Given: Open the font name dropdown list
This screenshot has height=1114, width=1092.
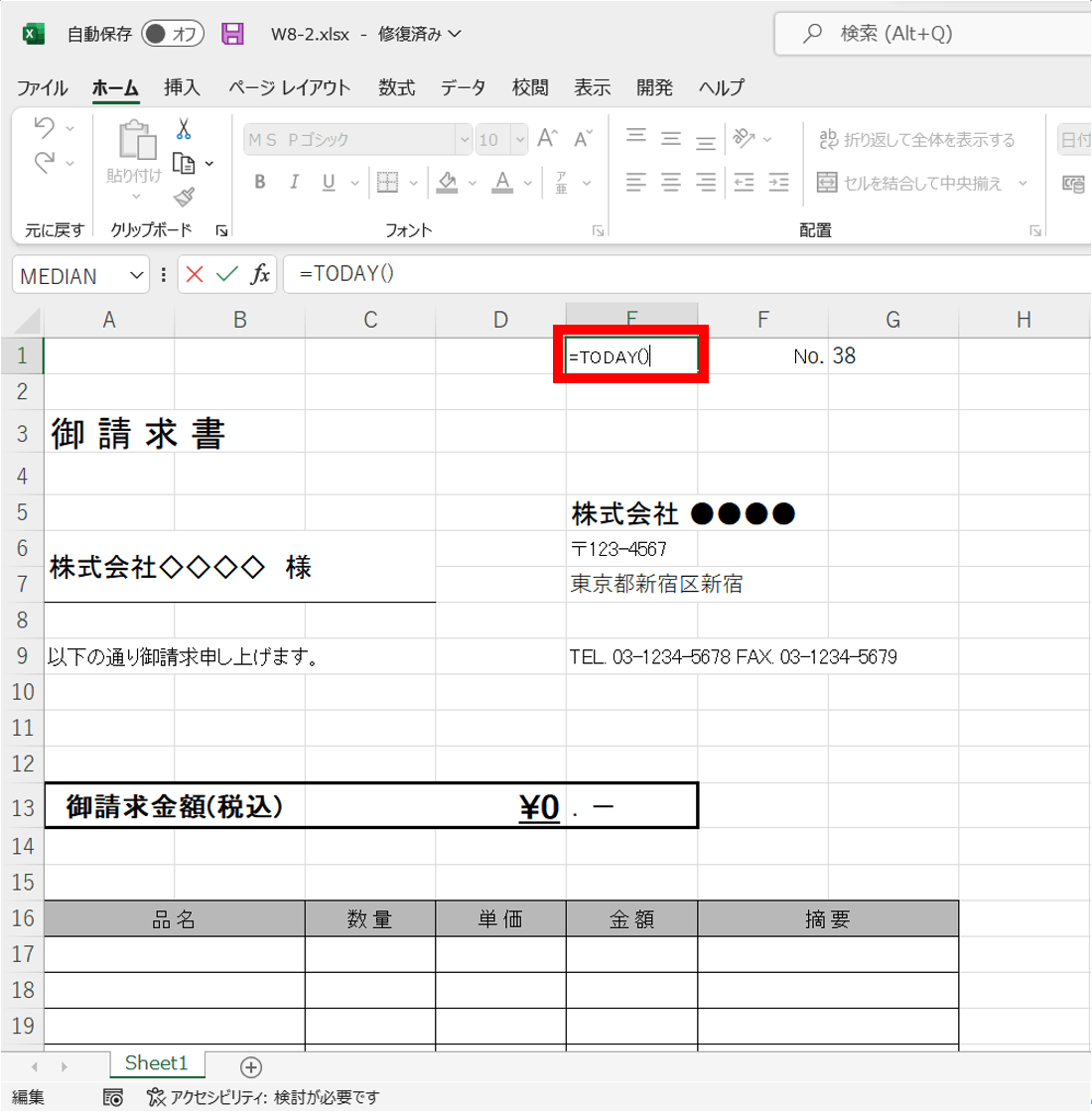Looking at the screenshot, I should coord(463,140).
